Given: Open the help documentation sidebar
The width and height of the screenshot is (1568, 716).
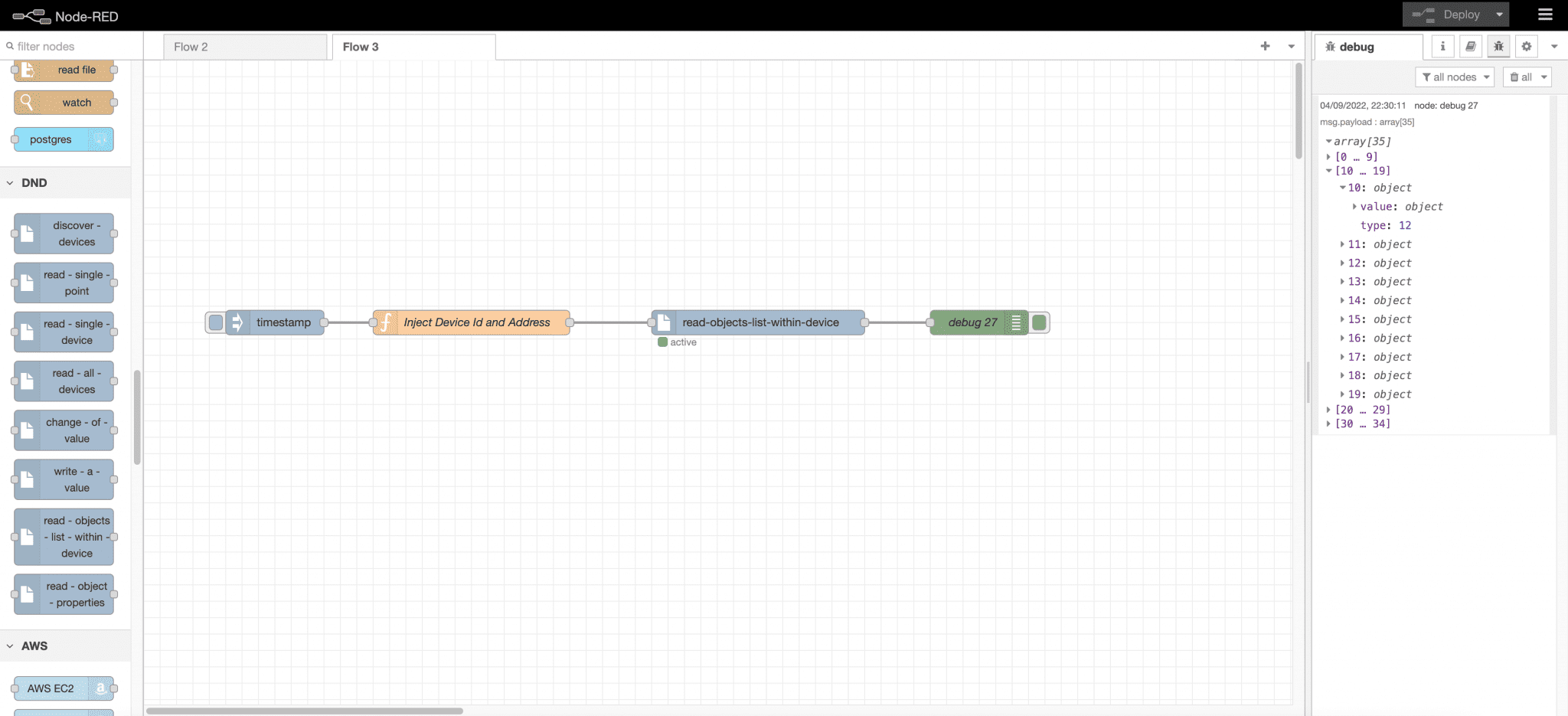Looking at the screenshot, I should coord(1470,46).
